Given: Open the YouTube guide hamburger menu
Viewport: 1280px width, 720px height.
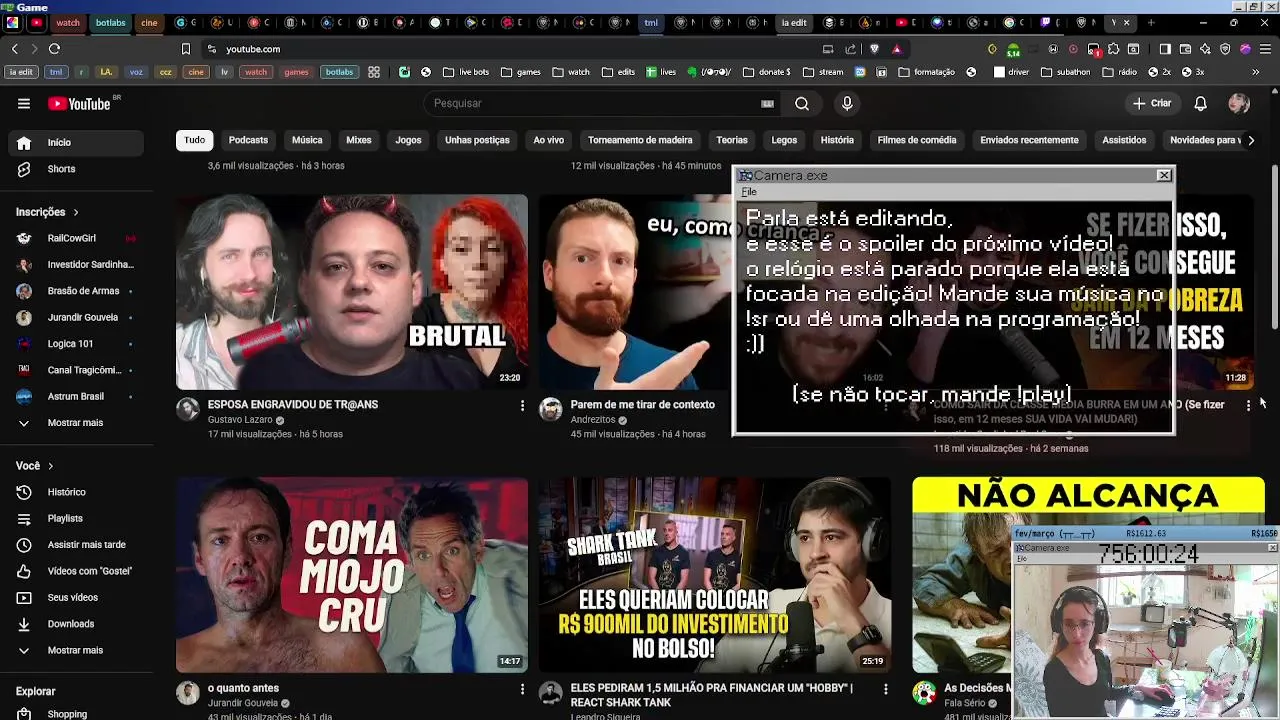Looking at the screenshot, I should 24,103.
